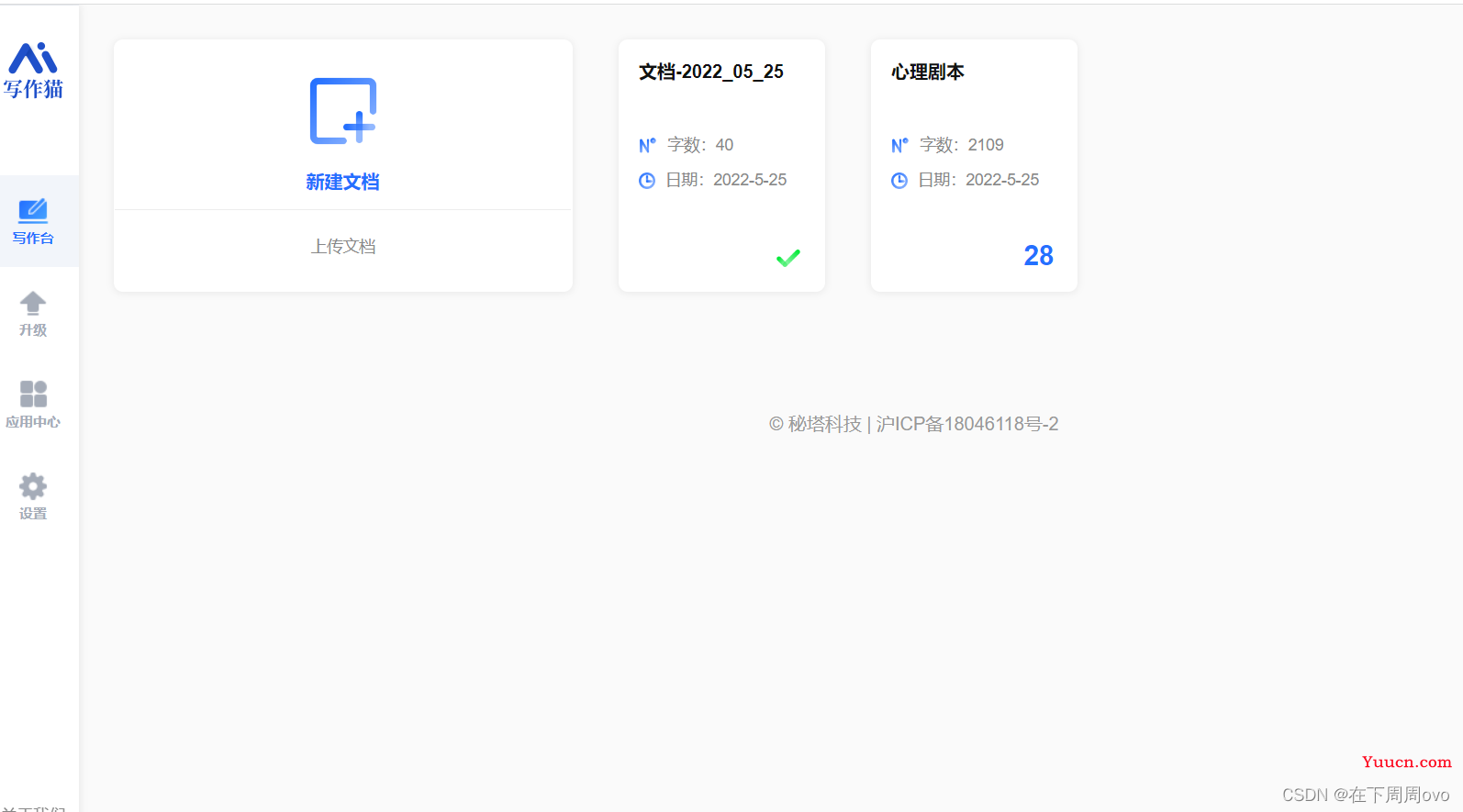1463x812 pixels.
Task: Open the 升级 upgrade sidebar item
Action: 33,314
